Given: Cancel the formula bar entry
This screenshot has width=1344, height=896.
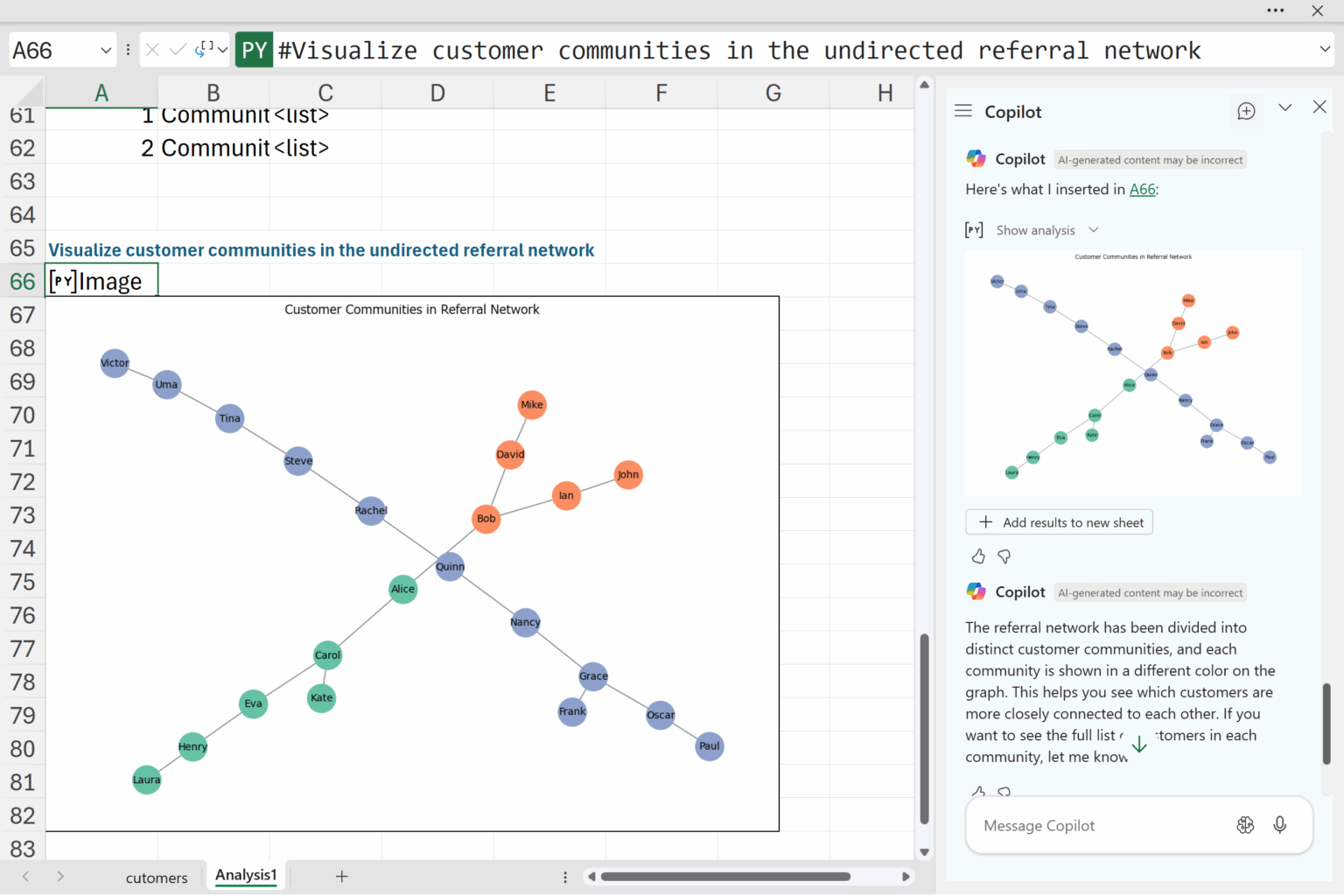Looking at the screenshot, I should pyautogui.click(x=152, y=50).
